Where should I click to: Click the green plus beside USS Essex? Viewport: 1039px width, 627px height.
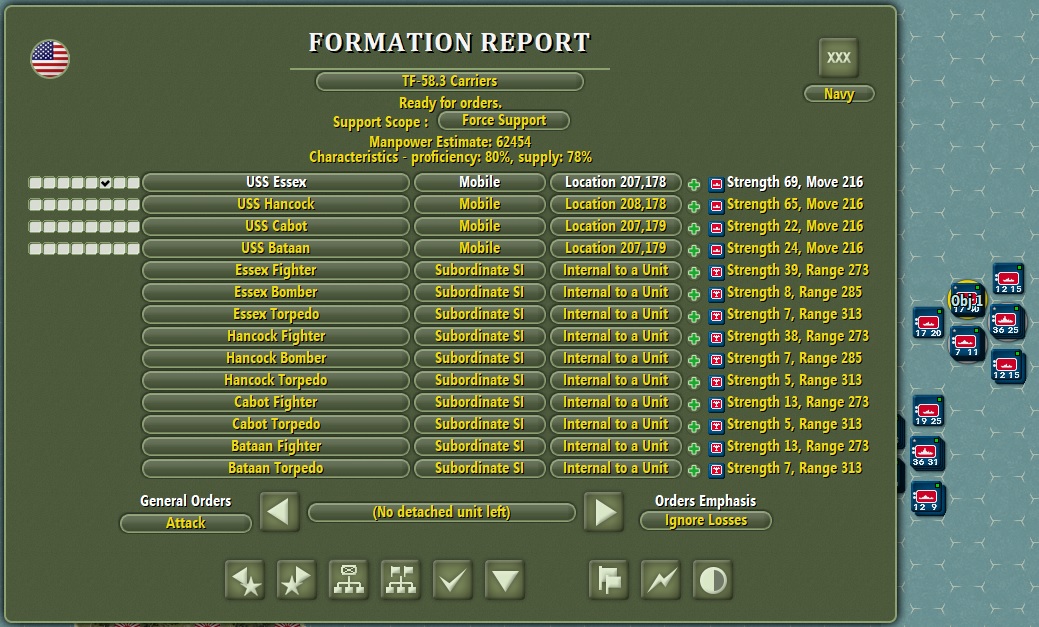click(694, 184)
